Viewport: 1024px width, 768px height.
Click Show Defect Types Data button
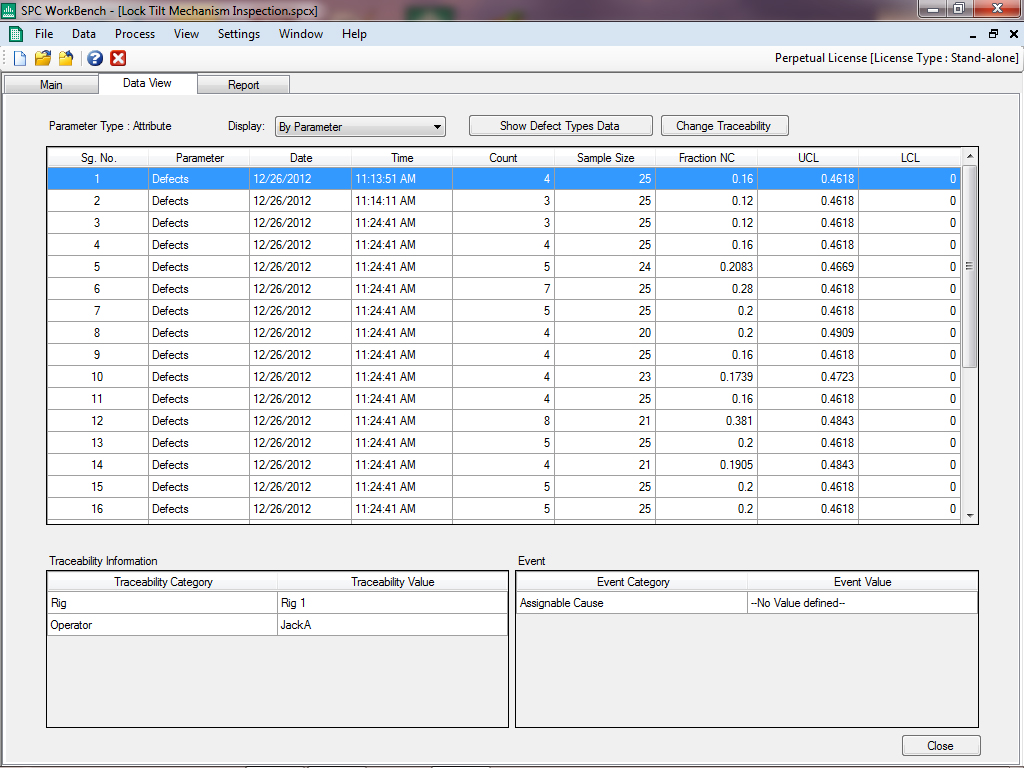560,126
